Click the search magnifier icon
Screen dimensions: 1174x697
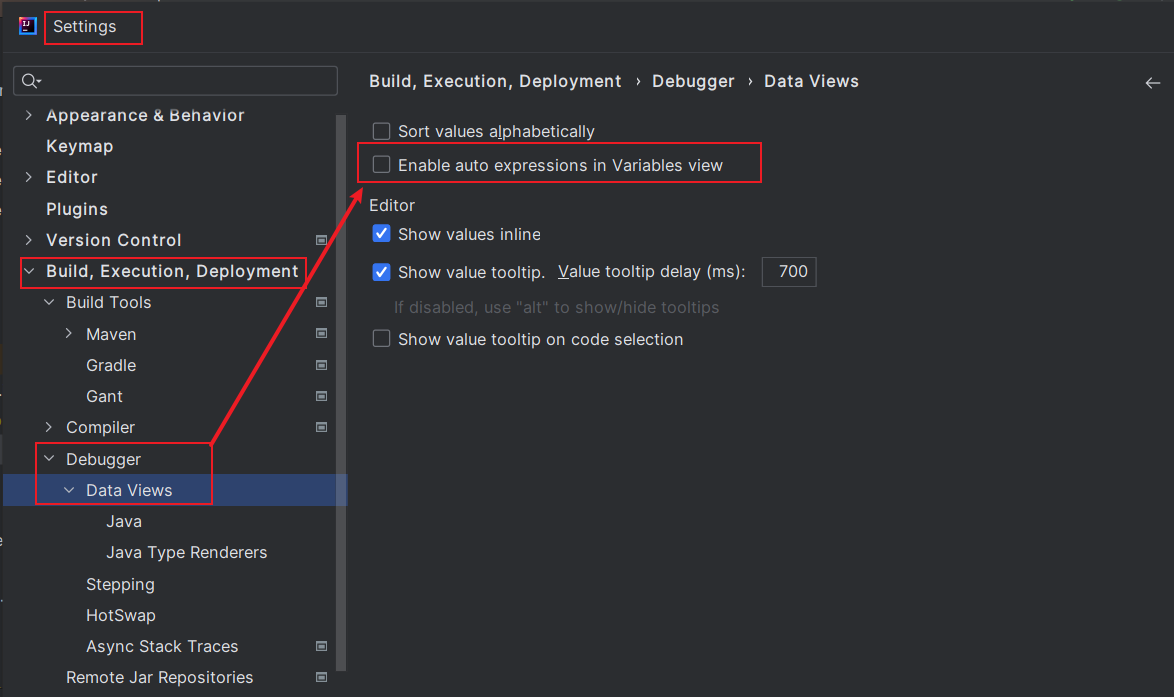30,81
